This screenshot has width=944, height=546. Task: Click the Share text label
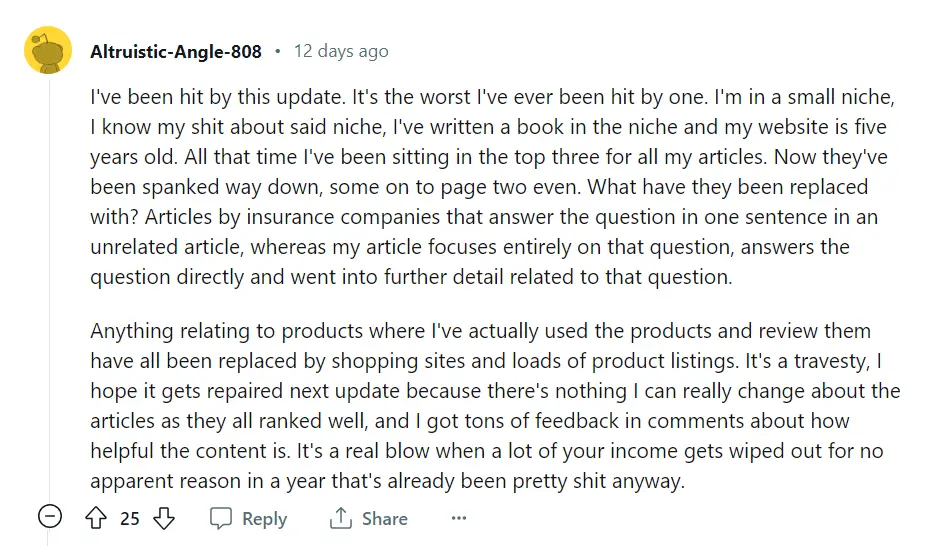[385, 519]
